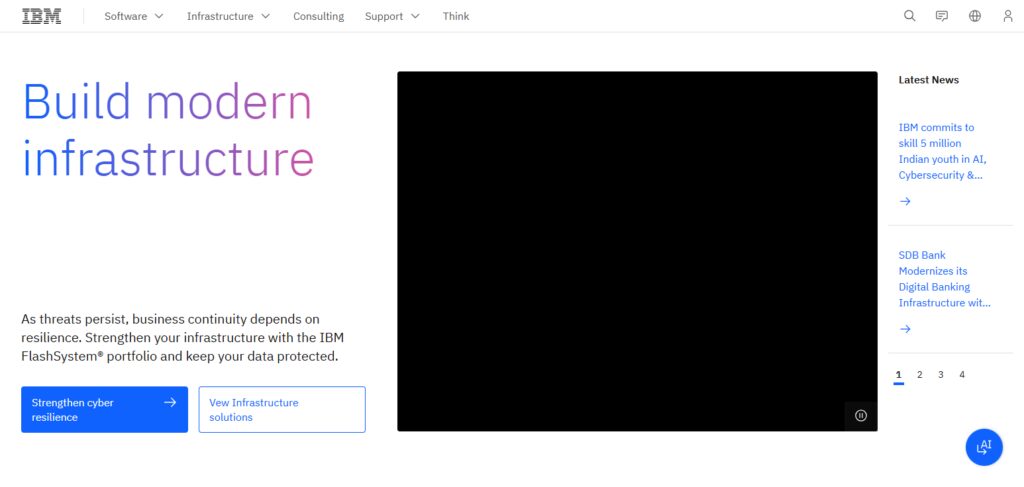Open the globe region selector icon

pos(974,16)
